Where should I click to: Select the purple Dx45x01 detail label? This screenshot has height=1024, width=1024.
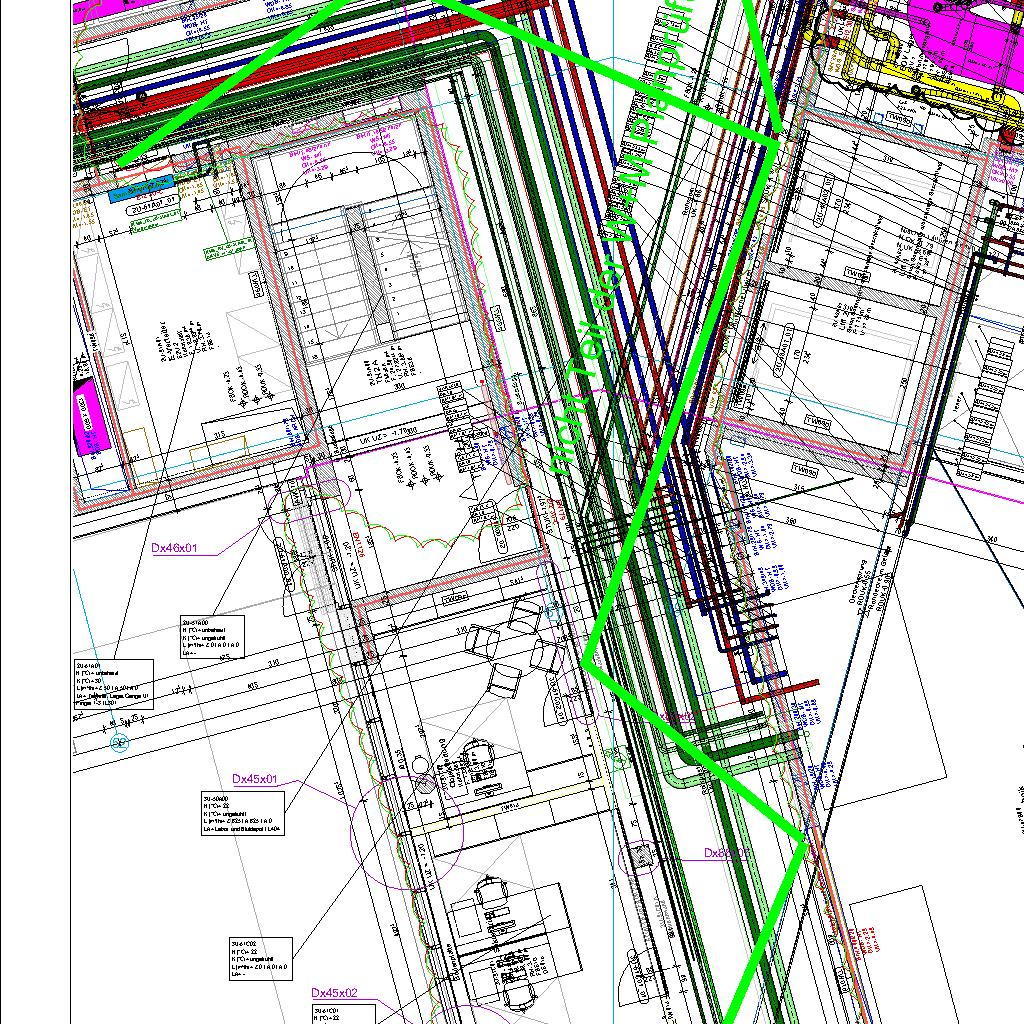254,779
